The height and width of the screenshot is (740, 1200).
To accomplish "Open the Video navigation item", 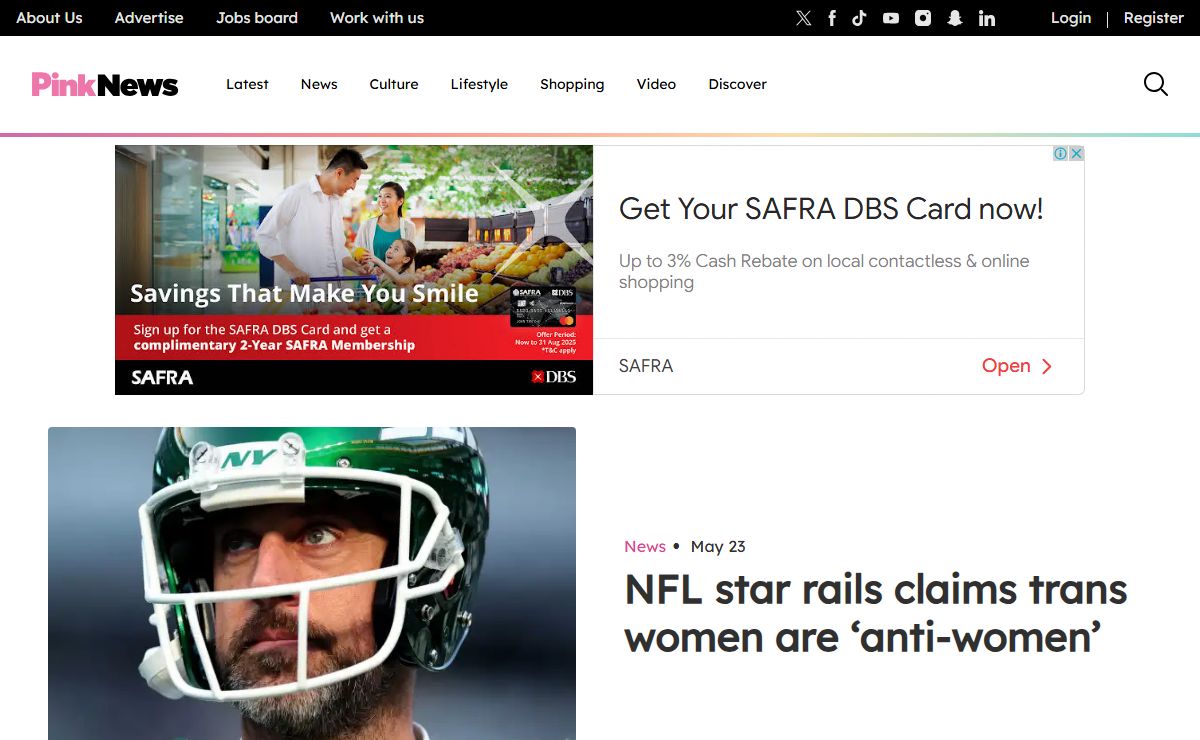I will tap(656, 84).
